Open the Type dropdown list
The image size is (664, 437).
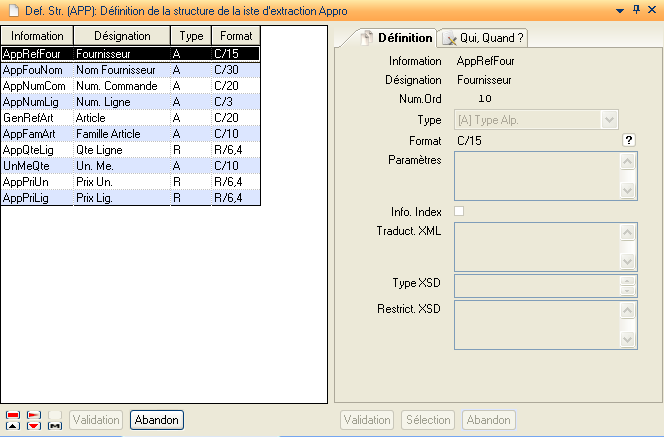pos(610,120)
